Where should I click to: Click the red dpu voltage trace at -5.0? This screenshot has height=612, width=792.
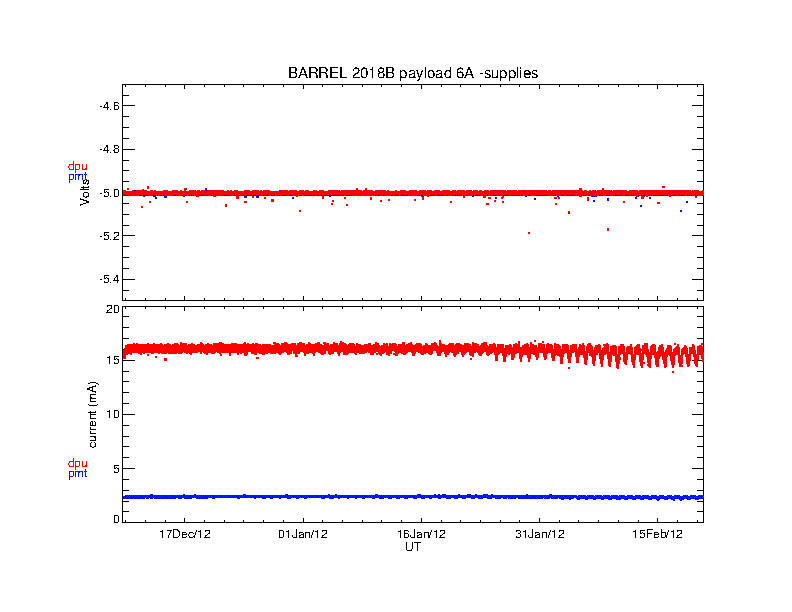tap(413, 192)
